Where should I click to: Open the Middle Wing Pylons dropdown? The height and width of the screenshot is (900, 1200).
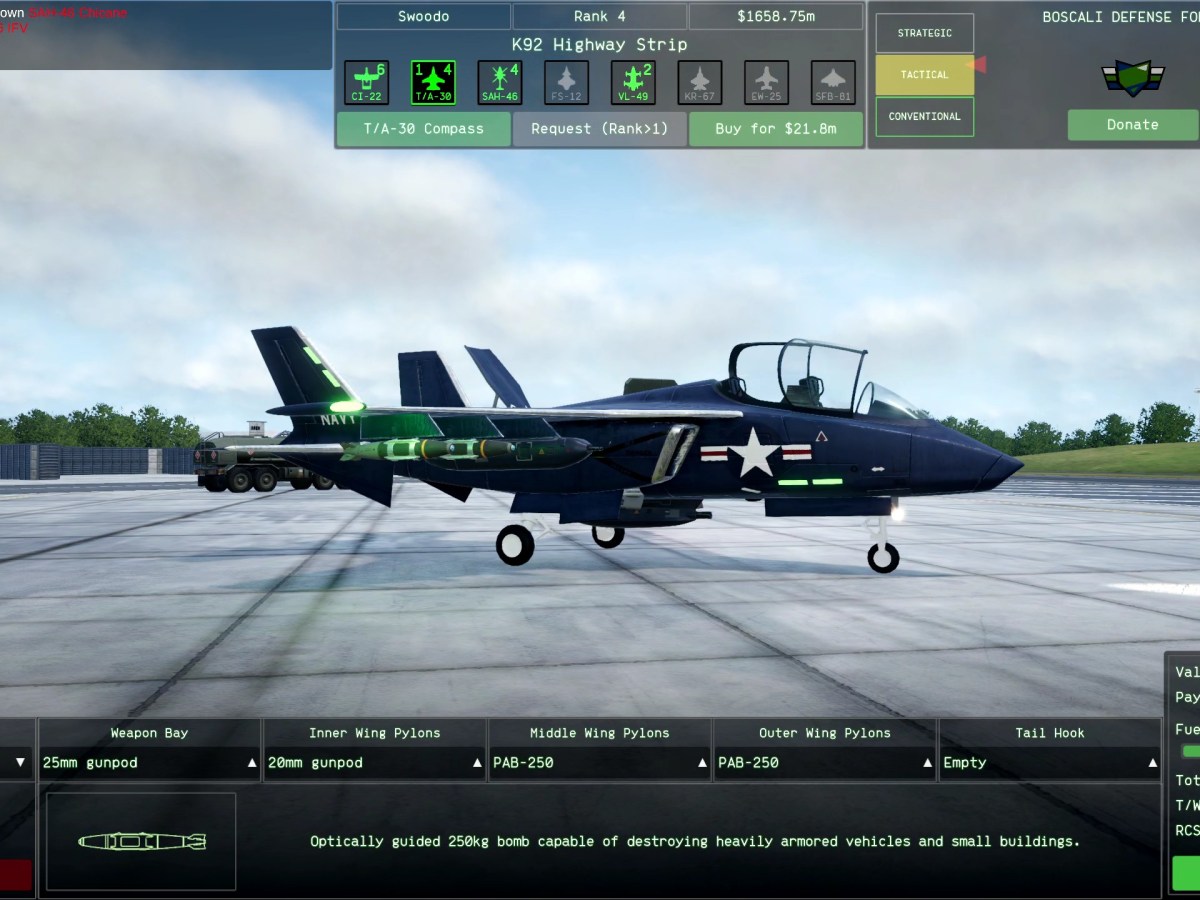pos(599,763)
